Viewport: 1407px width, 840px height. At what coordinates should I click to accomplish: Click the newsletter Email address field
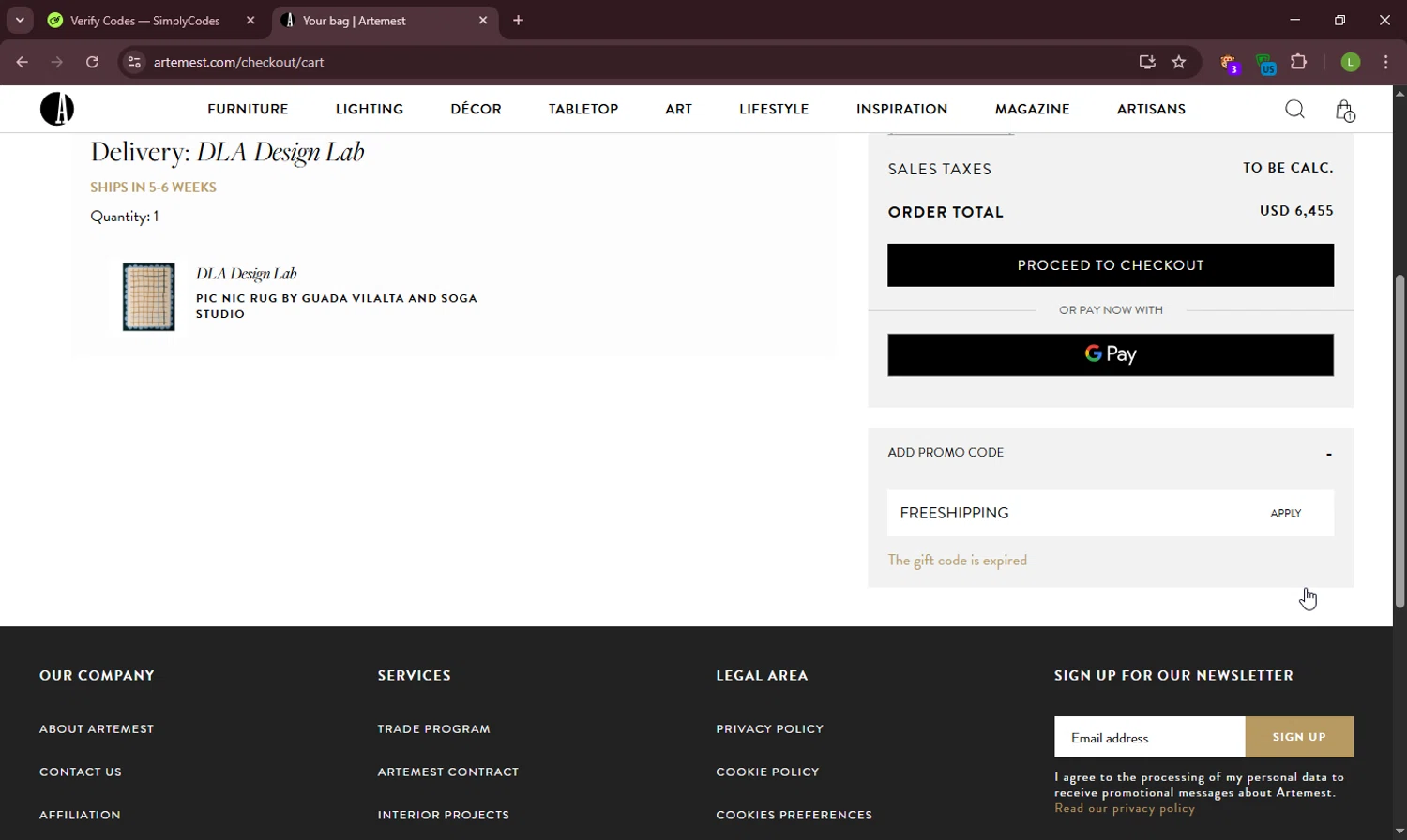1149,737
